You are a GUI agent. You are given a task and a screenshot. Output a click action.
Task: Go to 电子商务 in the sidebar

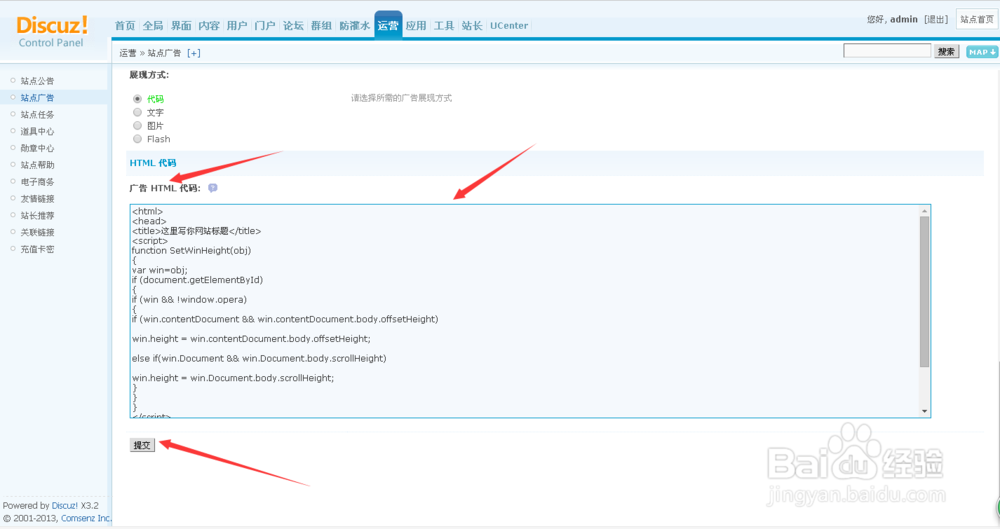[x=37, y=182]
